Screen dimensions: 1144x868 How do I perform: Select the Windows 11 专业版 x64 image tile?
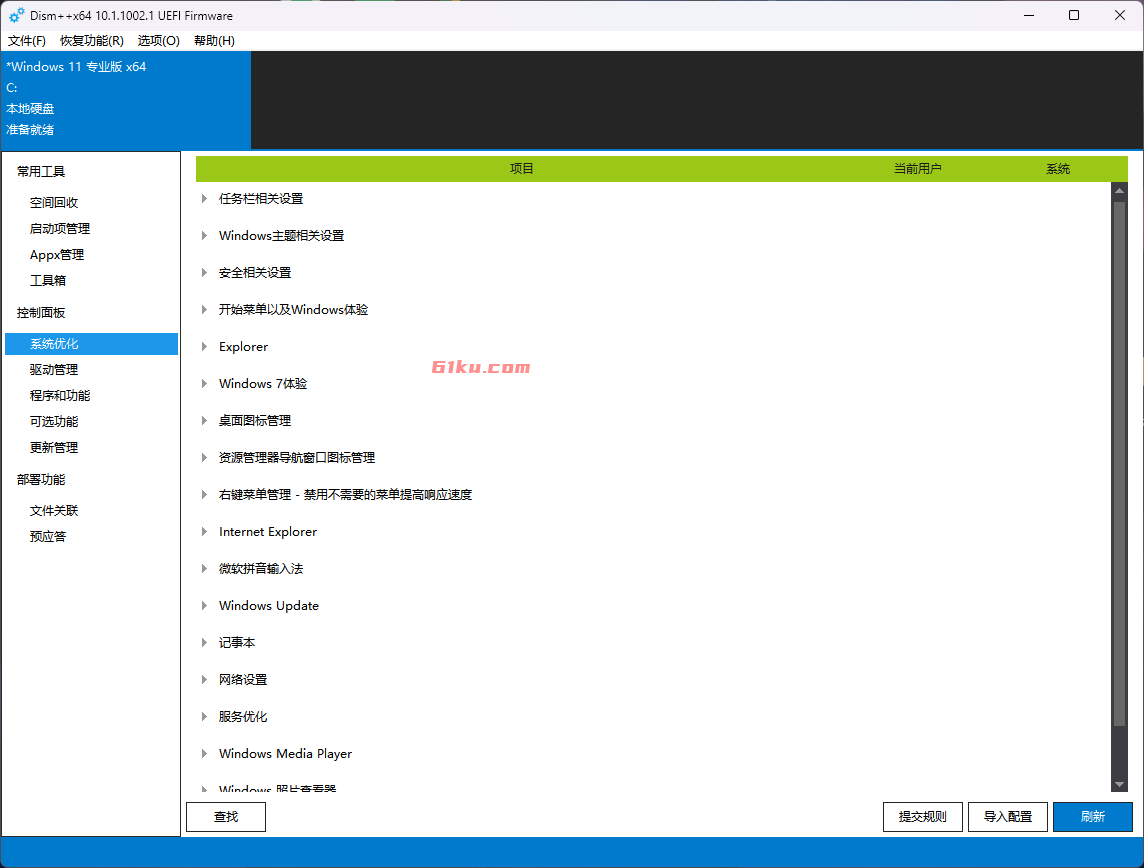[x=125, y=100]
